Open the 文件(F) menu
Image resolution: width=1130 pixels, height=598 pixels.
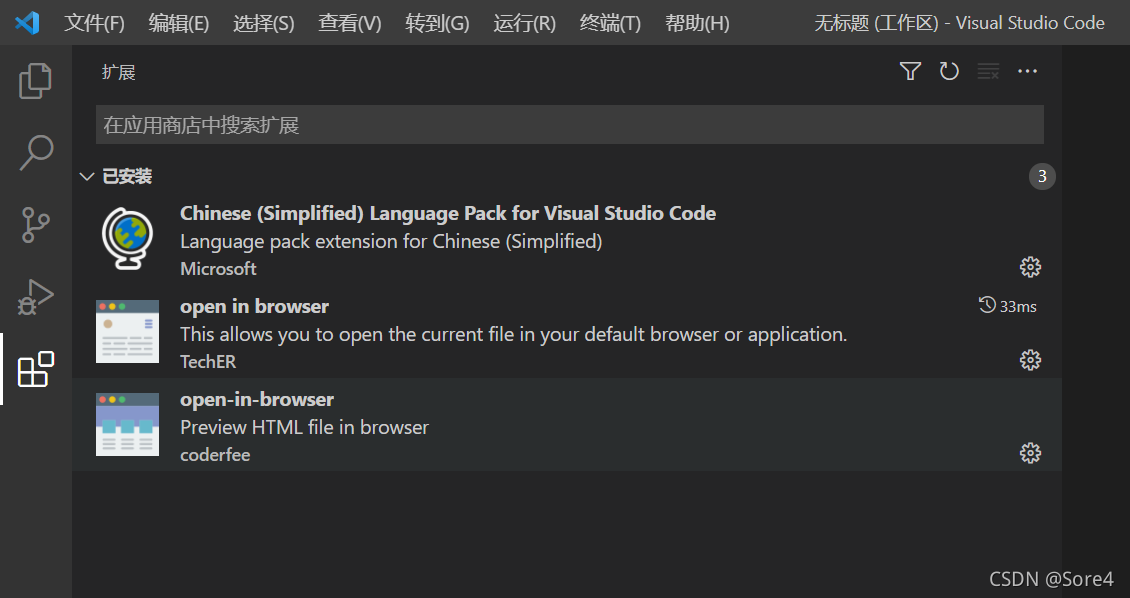point(94,24)
